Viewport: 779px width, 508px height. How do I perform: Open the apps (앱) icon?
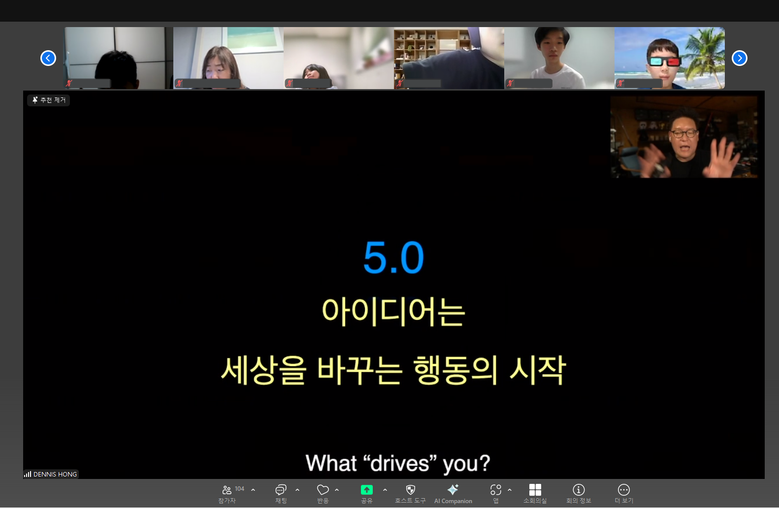[x=495, y=490]
